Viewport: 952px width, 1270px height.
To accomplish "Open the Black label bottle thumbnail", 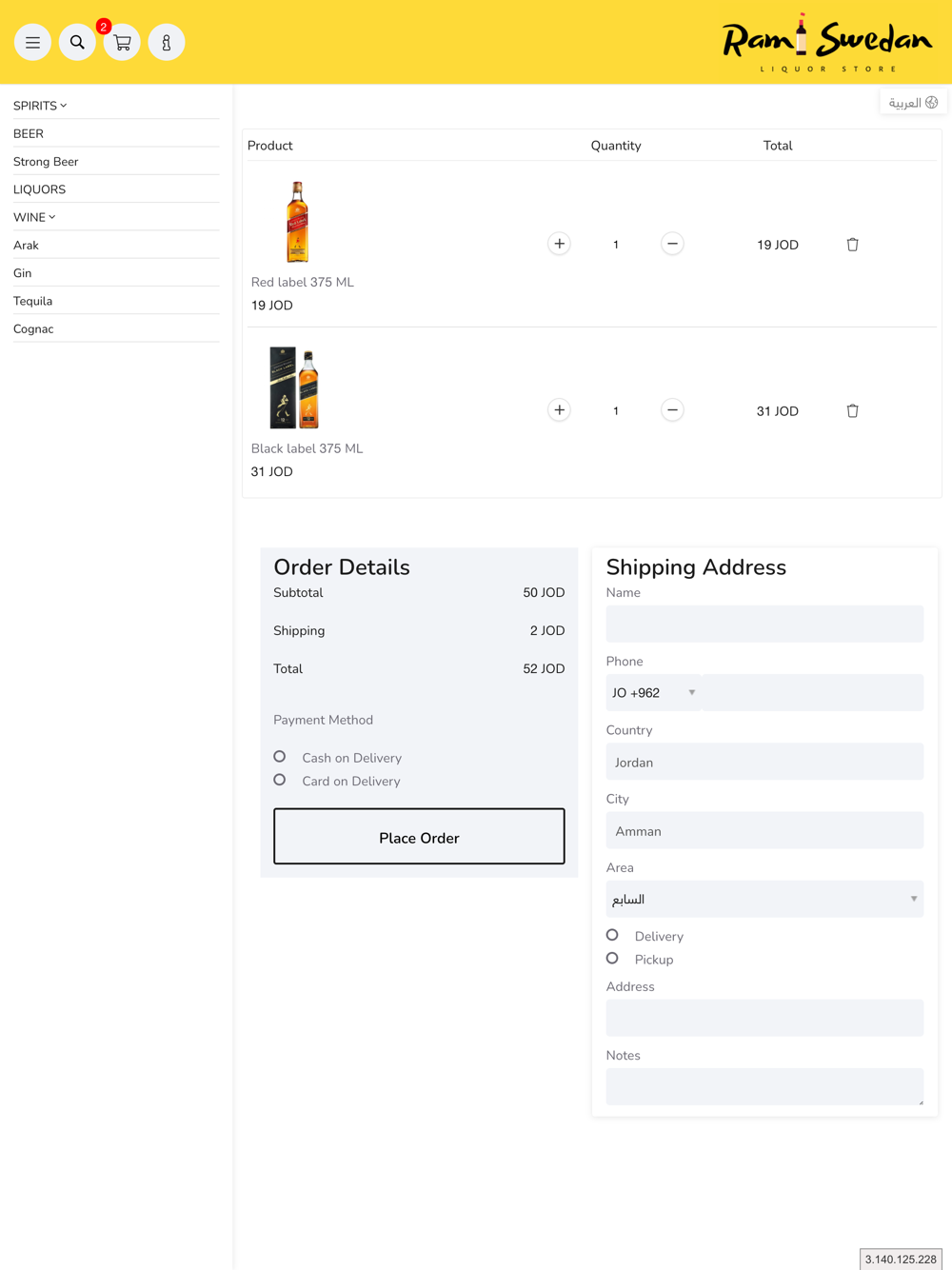I will (295, 387).
